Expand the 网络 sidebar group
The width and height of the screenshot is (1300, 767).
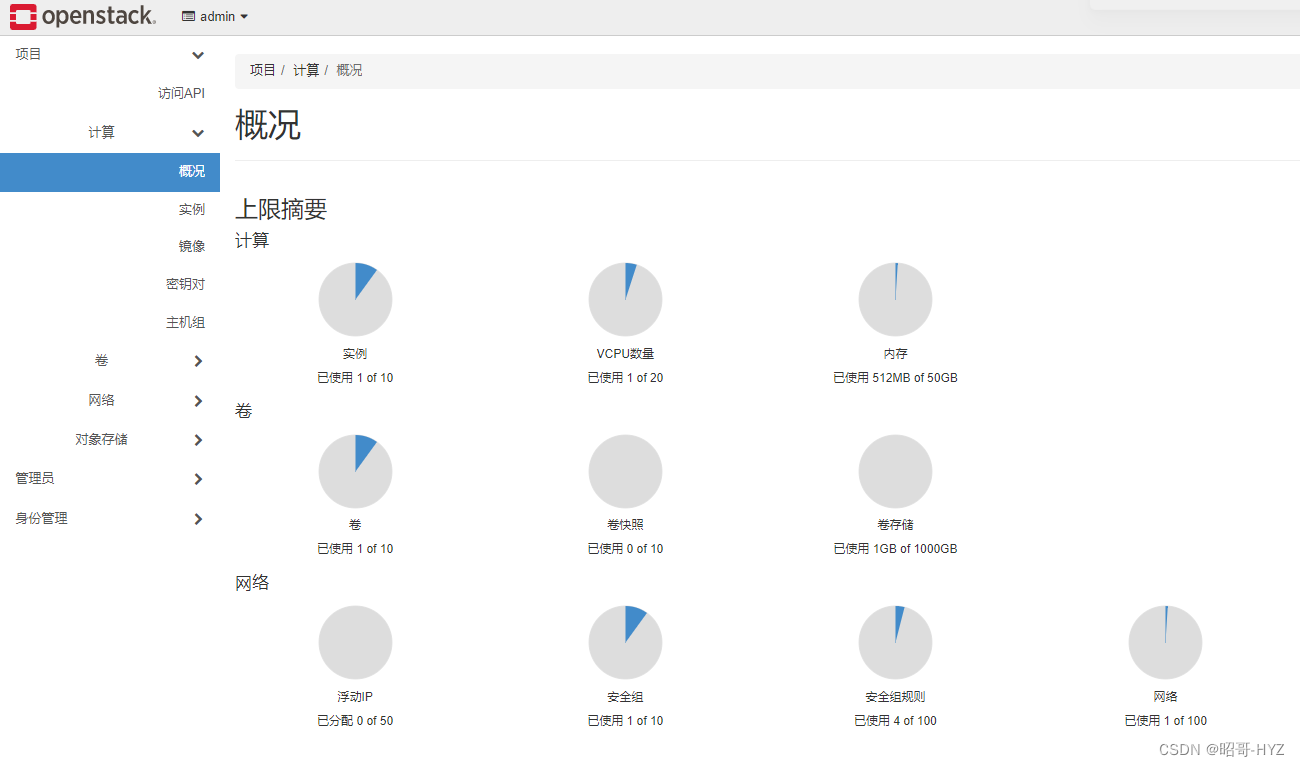pos(110,400)
